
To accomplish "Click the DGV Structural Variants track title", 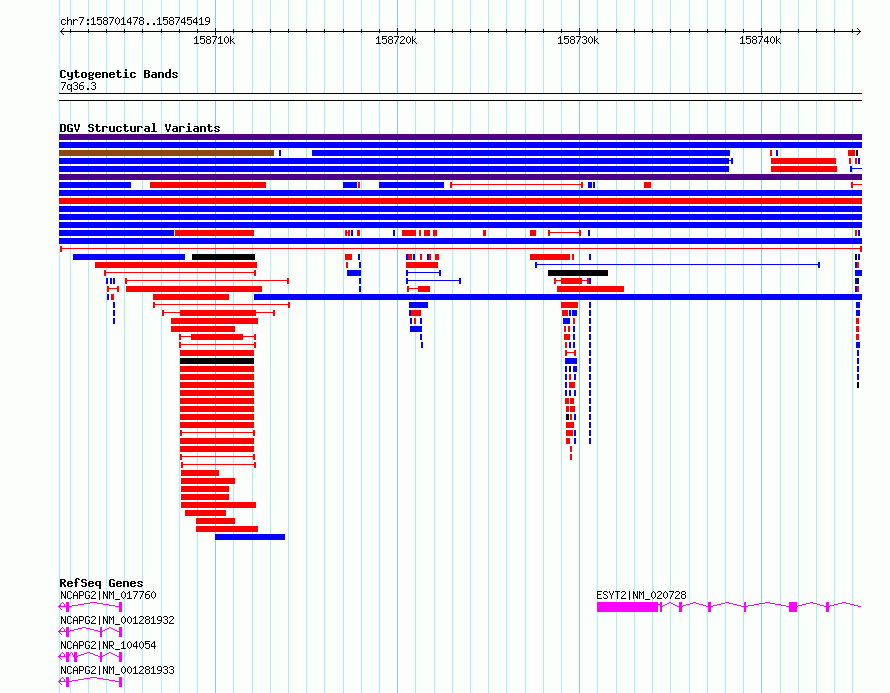I will [140, 128].
